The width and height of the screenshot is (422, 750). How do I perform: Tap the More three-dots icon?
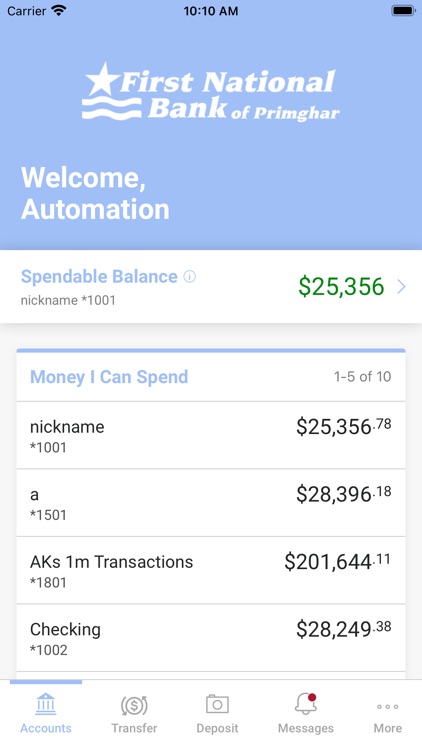[388, 706]
